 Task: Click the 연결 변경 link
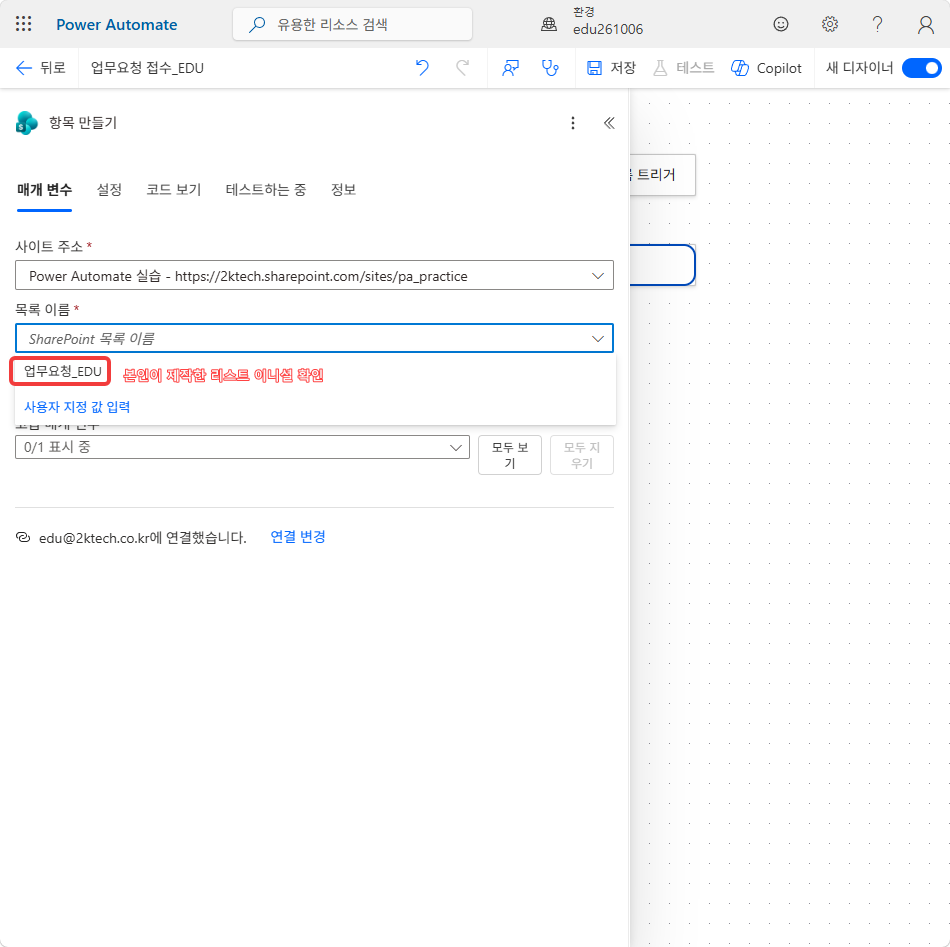(x=297, y=537)
